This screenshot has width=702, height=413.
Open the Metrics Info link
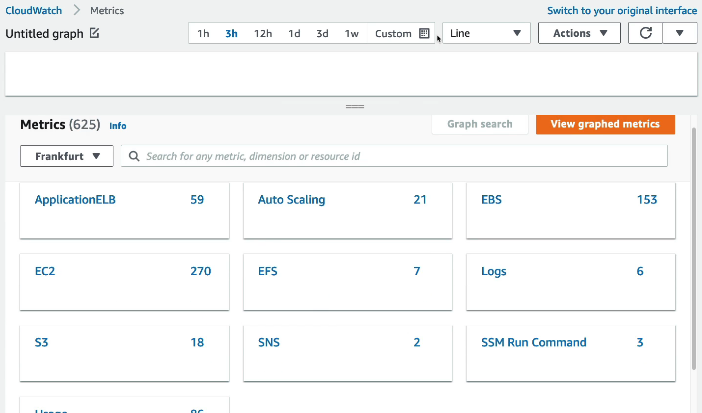(118, 126)
